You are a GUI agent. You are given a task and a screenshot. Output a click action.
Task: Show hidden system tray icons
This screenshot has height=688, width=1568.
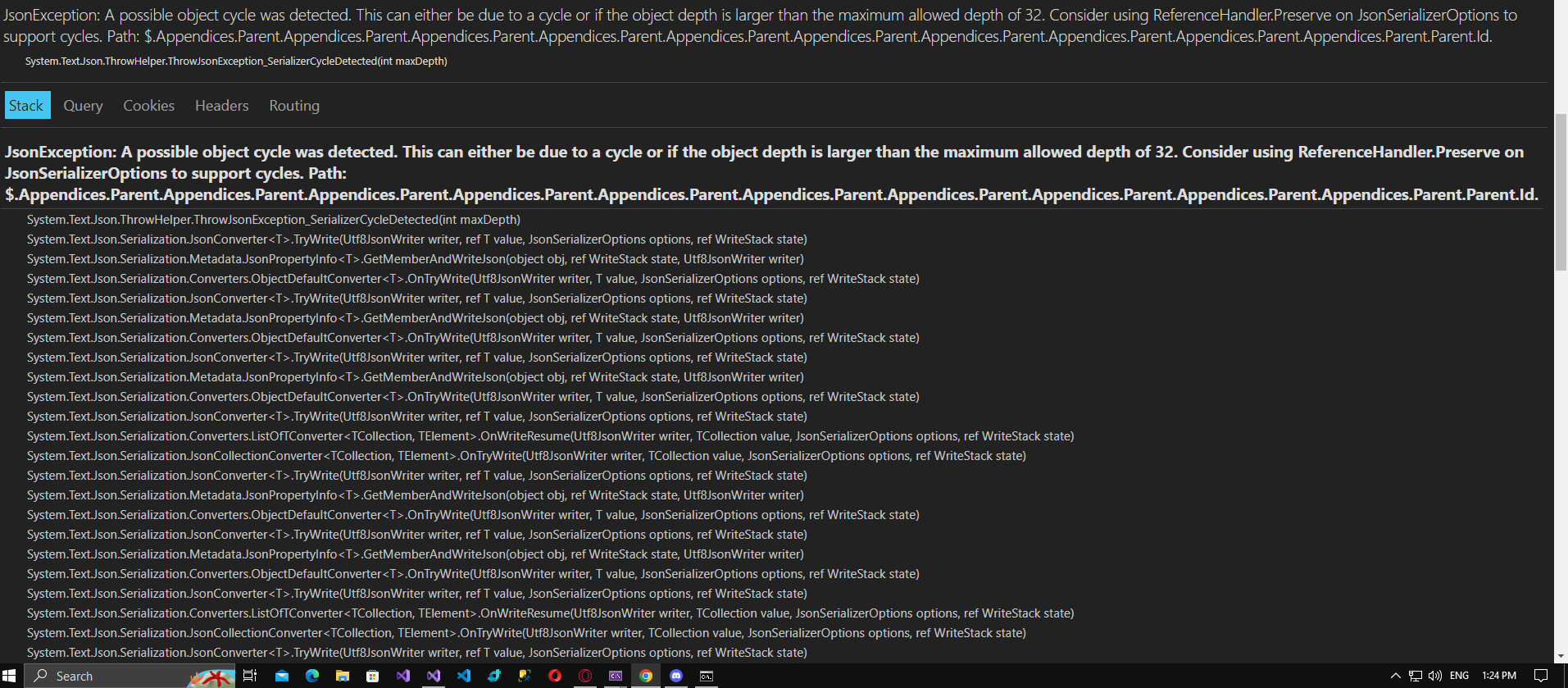point(1396,676)
